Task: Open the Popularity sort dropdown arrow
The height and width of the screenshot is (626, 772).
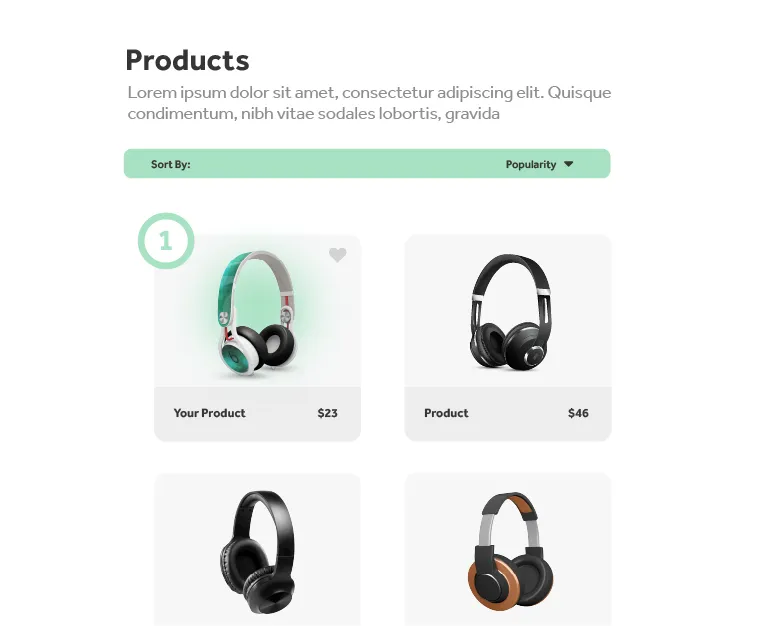Action: (569, 164)
